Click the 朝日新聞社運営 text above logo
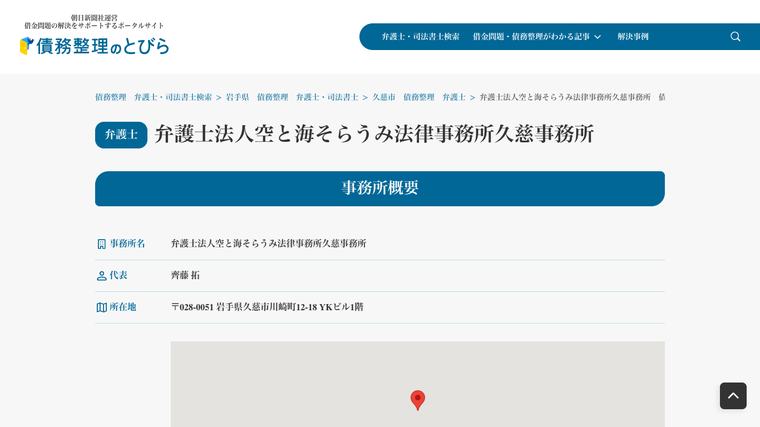 point(94,17)
